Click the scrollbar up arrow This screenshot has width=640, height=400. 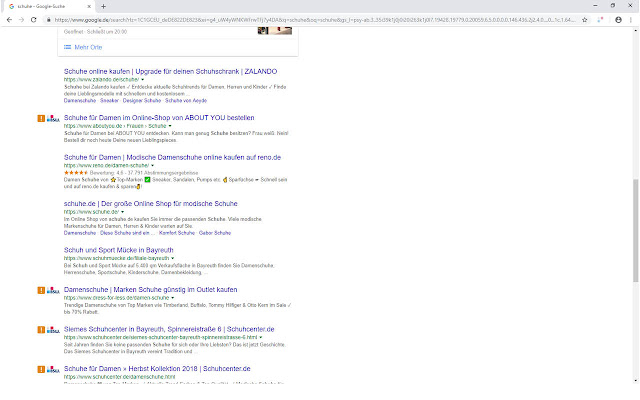(x=636, y=30)
